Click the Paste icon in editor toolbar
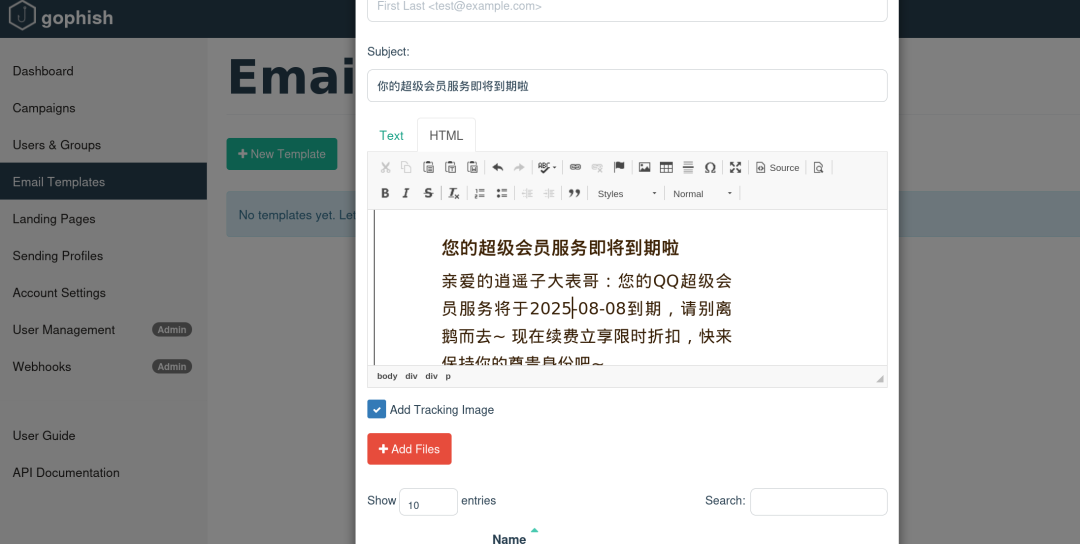 click(428, 167)
